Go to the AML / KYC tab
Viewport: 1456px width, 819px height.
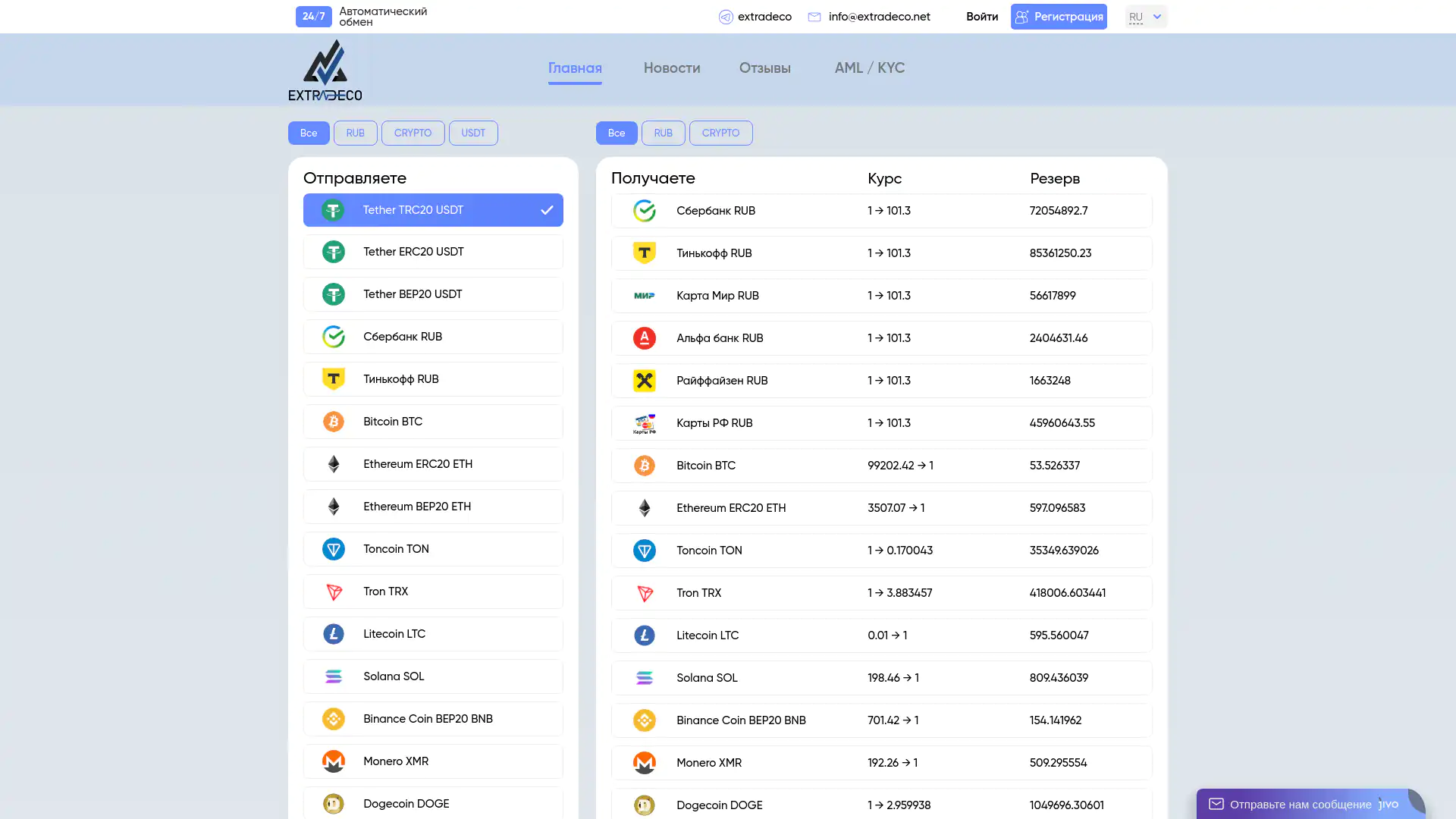coord(869,68)
